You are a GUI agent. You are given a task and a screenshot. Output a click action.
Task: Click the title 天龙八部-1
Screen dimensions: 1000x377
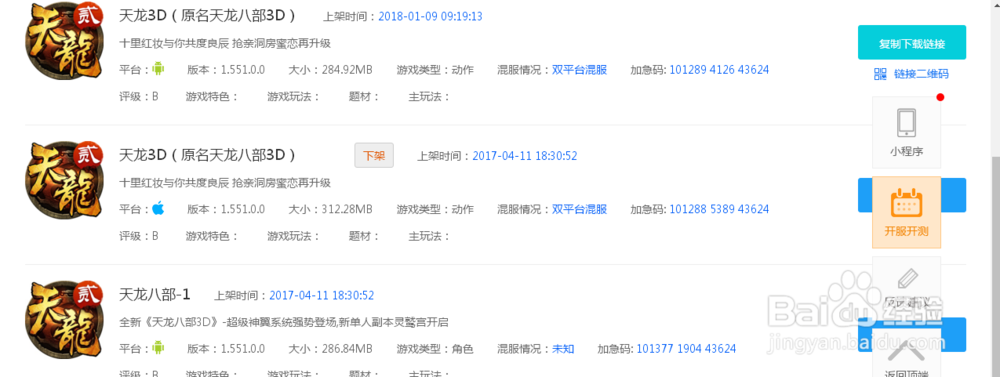pyautogui.click(x=154, y=294)
